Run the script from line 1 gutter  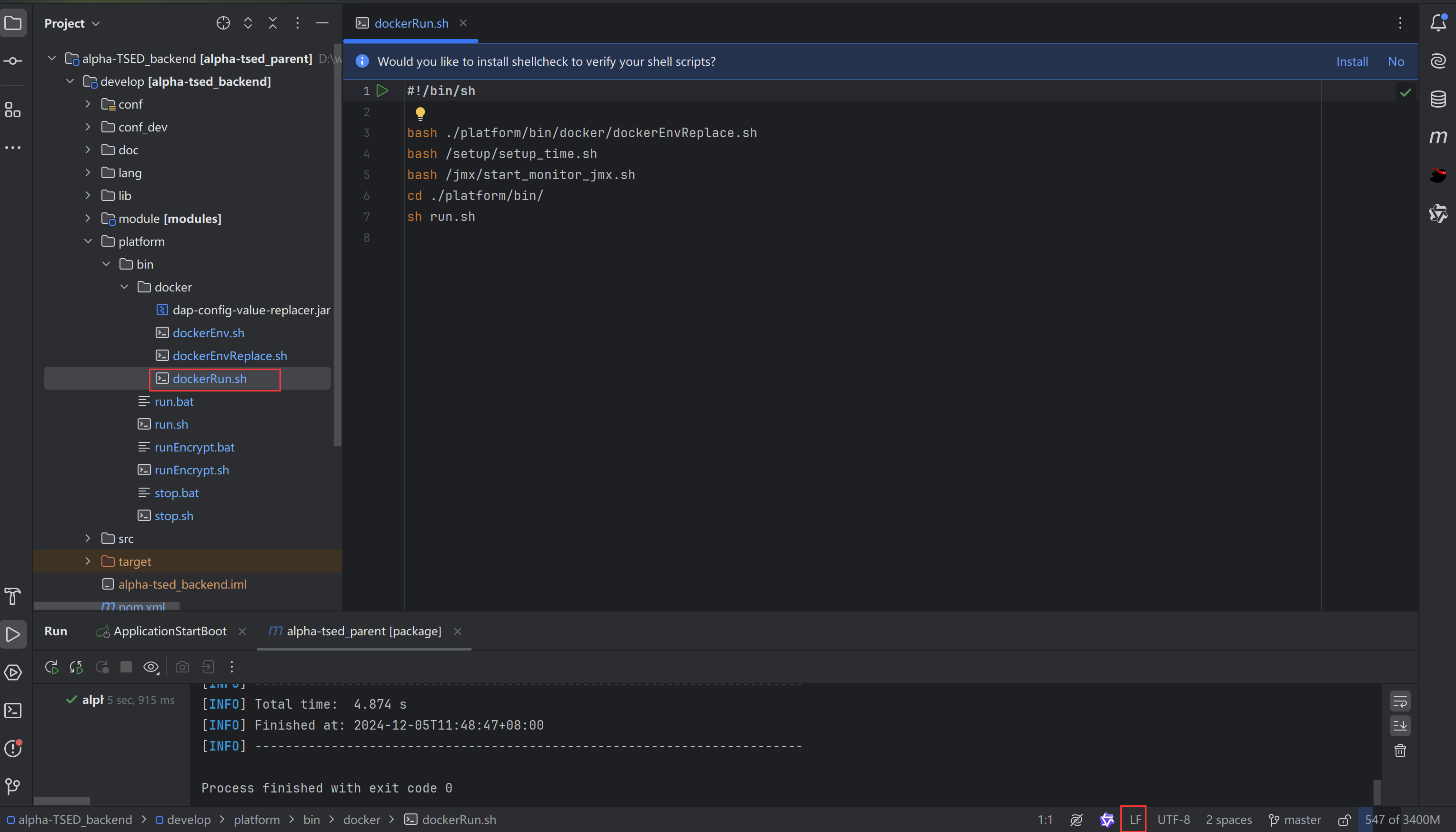pyautogui.click(x=382, y=90)
